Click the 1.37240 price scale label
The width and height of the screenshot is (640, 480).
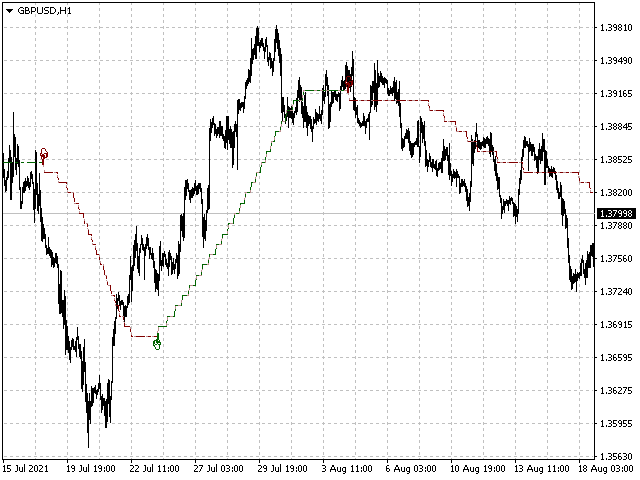(616, 291)
